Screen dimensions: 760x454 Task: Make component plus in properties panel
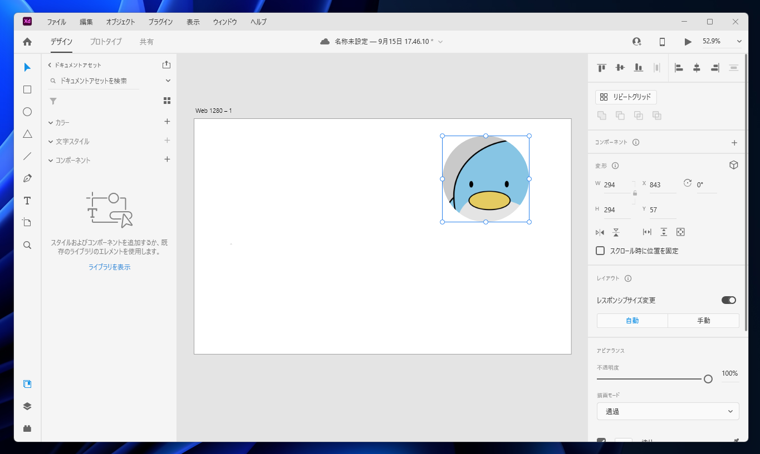(734, 142)
